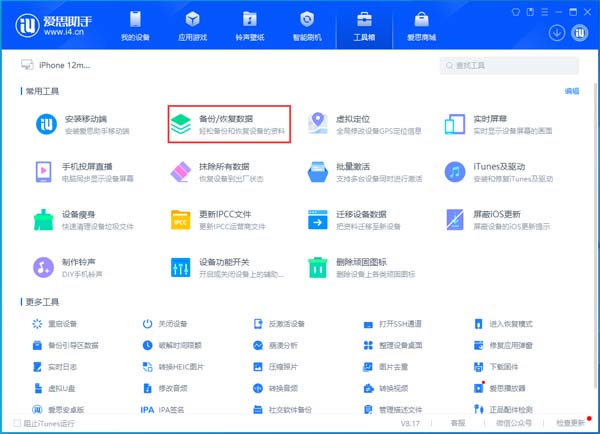Image resolution: width=600 pixels, height=434 pixels.
Task: Open the 制作铃声 ringtone maker icon
Action: (43, 267)
